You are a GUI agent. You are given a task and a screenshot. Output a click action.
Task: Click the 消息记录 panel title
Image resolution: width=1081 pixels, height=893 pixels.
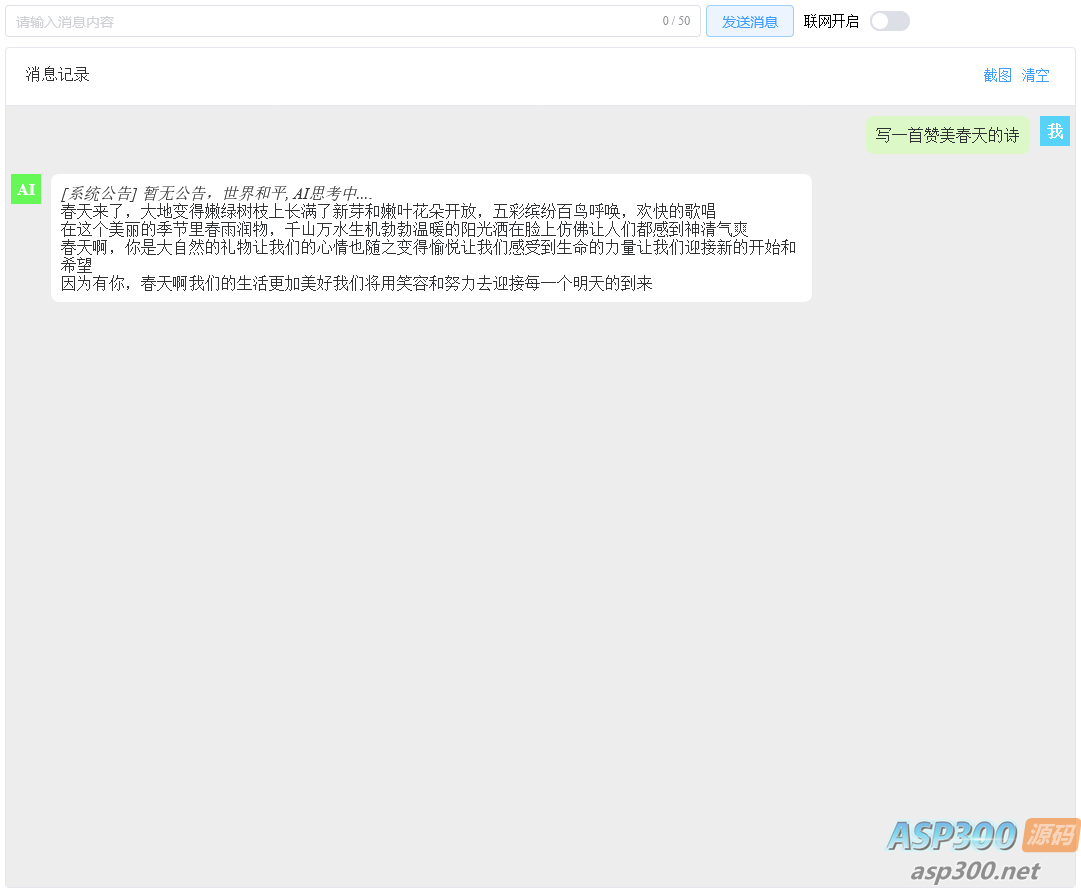[56, 75]
